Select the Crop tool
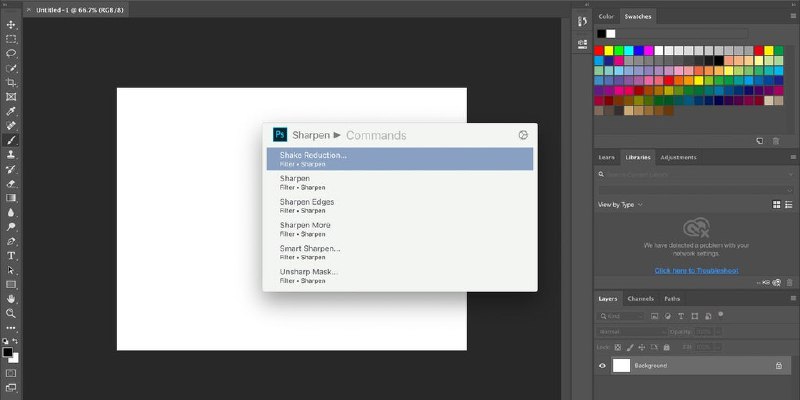The height and width of the screenshot is (400, 800). tap(11, 82)
